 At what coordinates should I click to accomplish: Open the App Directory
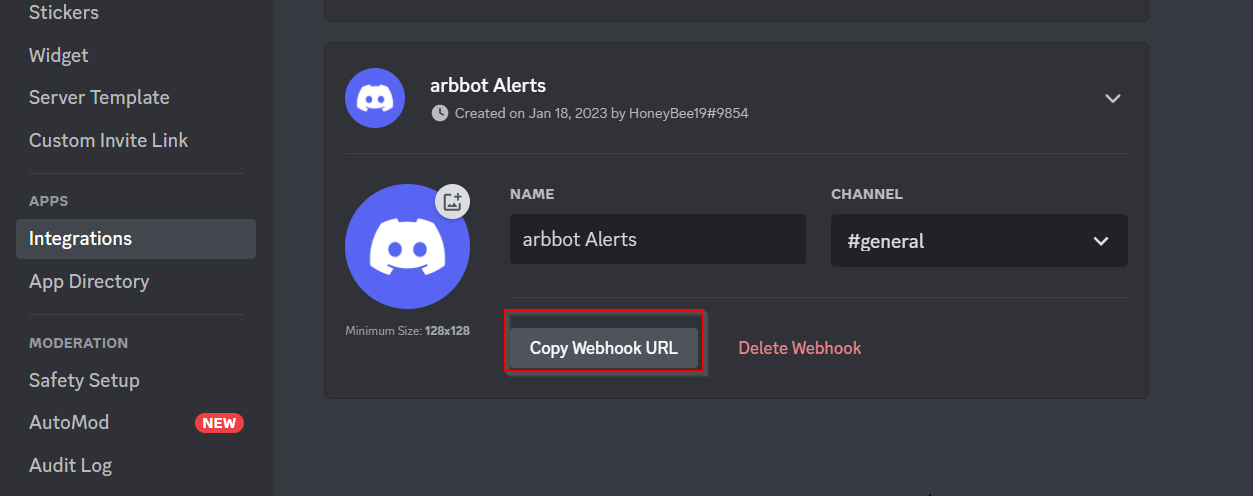click(89, 281)
